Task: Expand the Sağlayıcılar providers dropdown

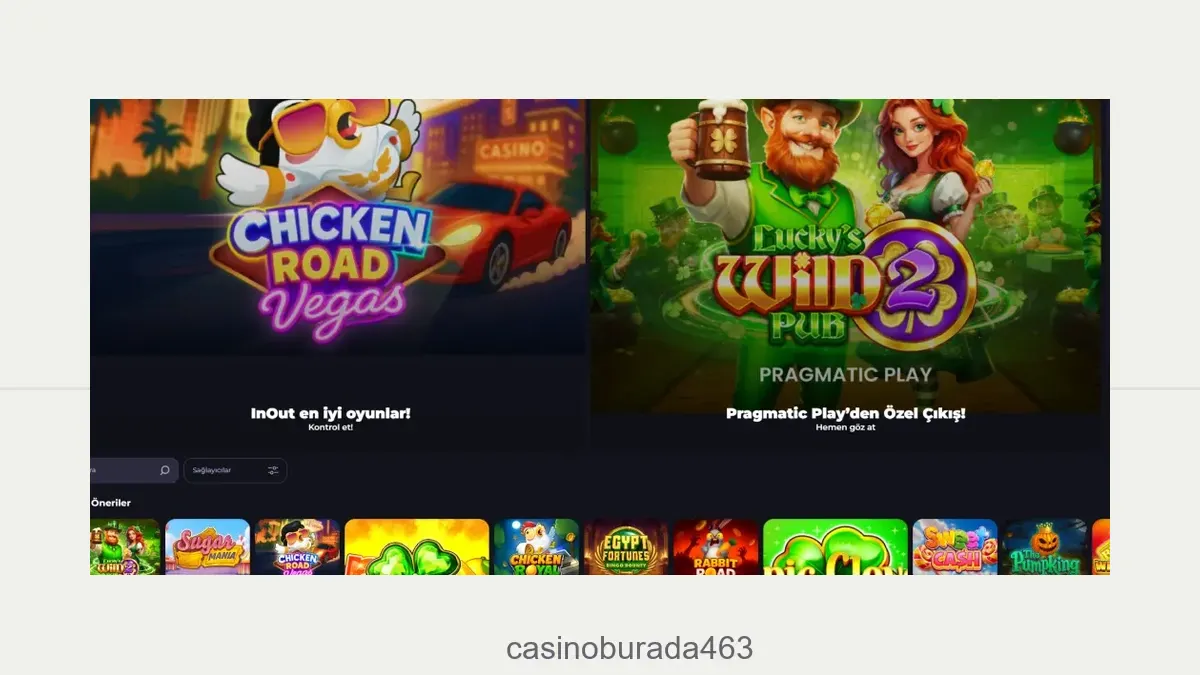Action: (x=235, y=470)
